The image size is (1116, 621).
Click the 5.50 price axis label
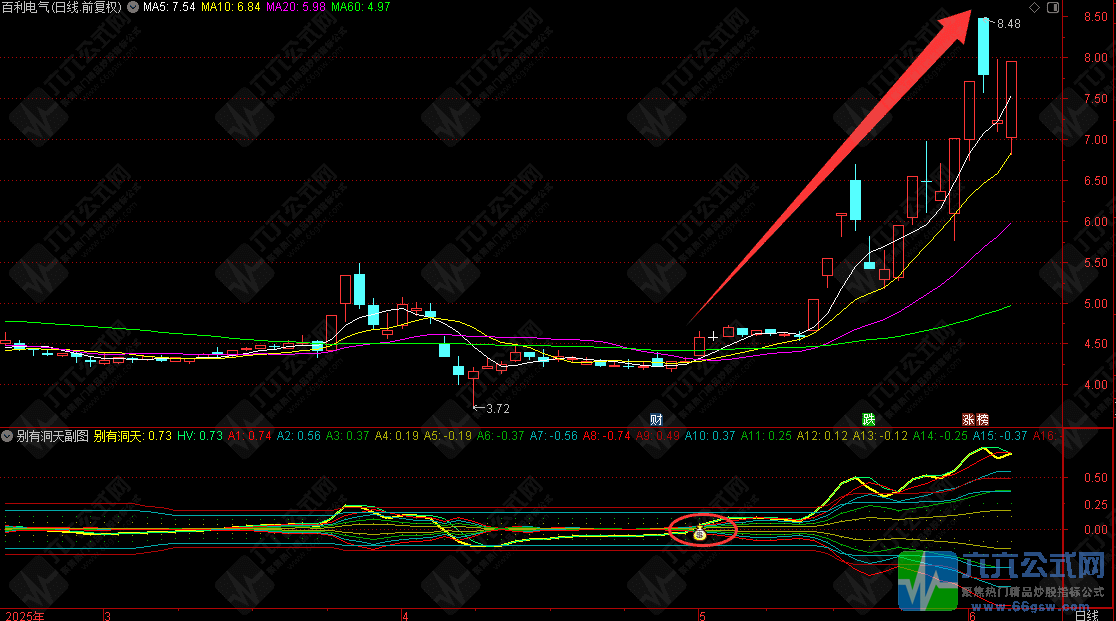1095,263
